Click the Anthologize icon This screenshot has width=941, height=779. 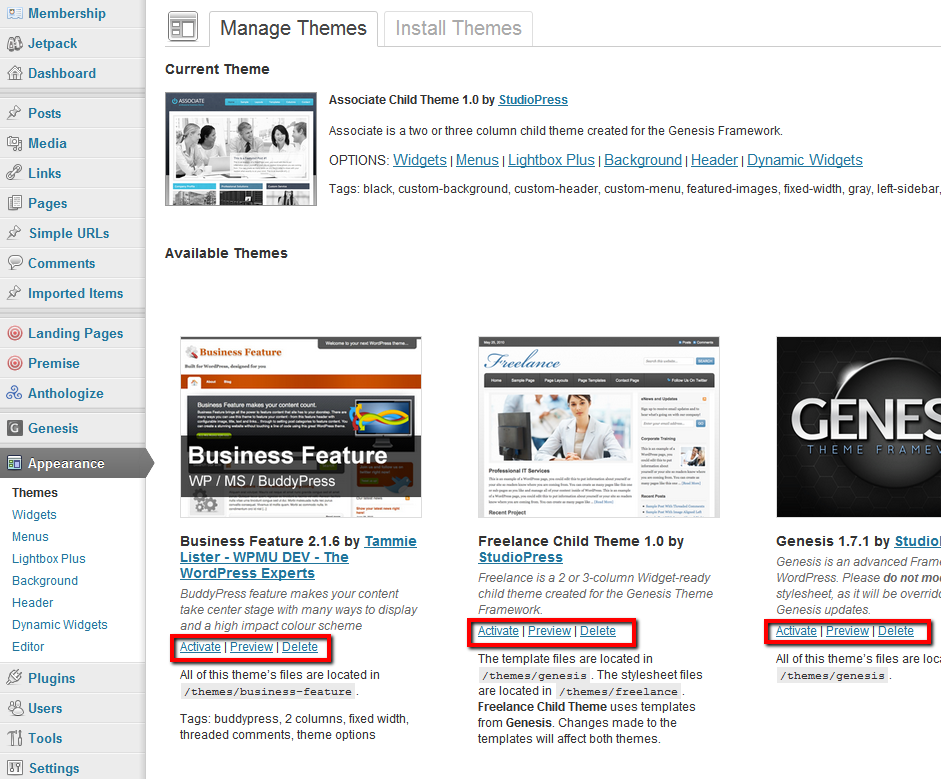tap(14, 393)
